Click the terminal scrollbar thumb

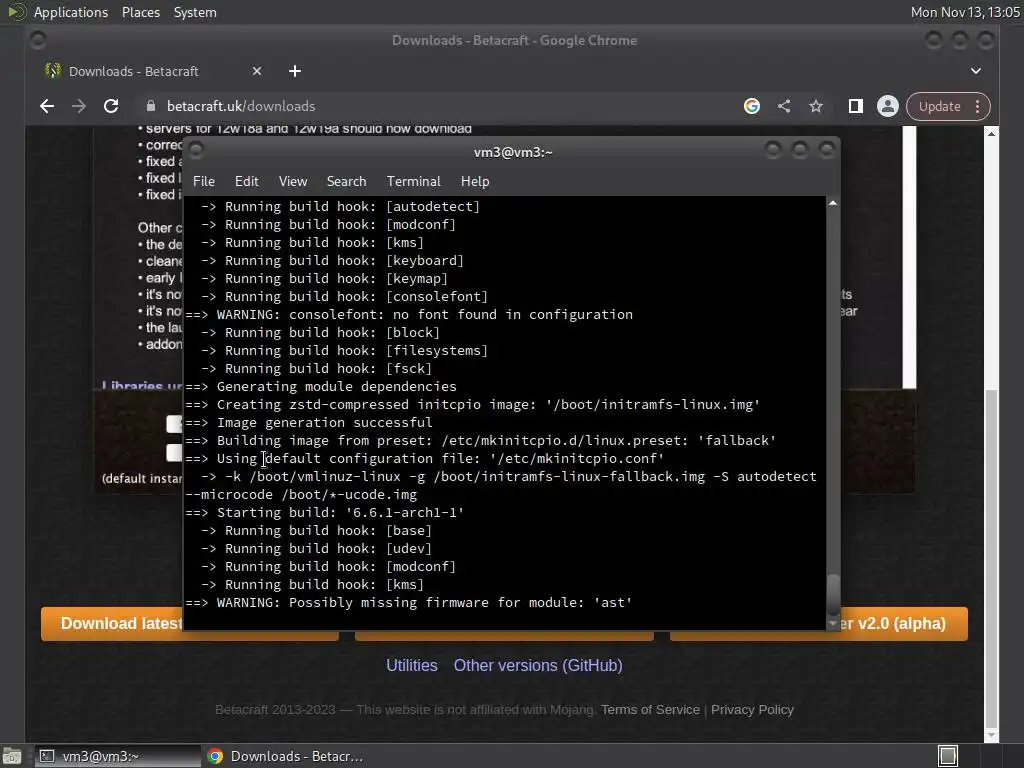(x=833, y=593)
